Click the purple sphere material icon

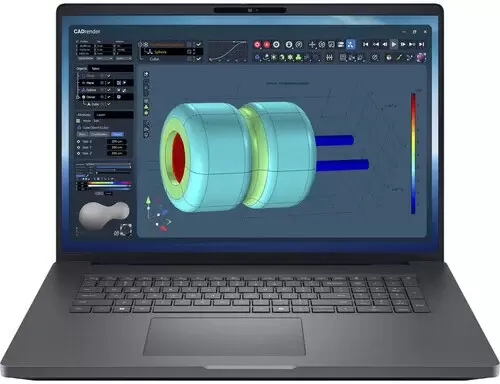[x=421, y=57]
